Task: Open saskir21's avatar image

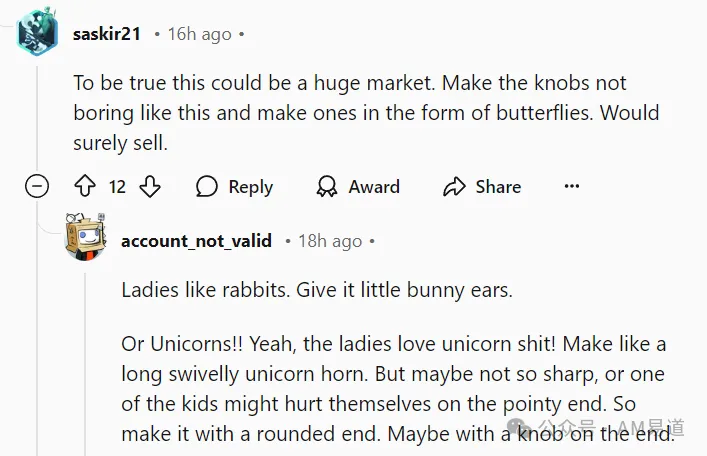Action: pos(37,33)
